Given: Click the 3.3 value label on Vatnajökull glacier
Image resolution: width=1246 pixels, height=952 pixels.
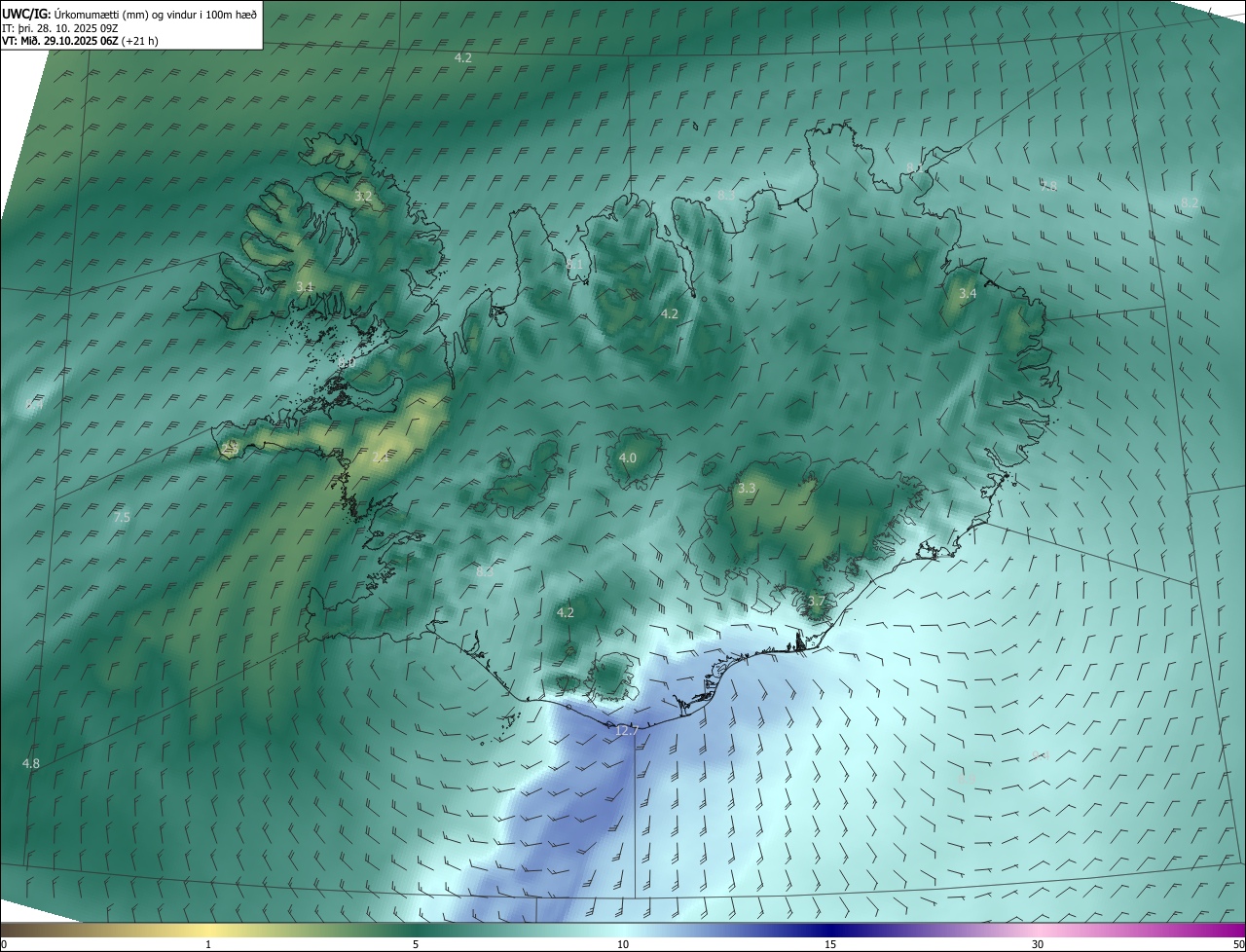Looking at the screenshot, I should (747, 488).
